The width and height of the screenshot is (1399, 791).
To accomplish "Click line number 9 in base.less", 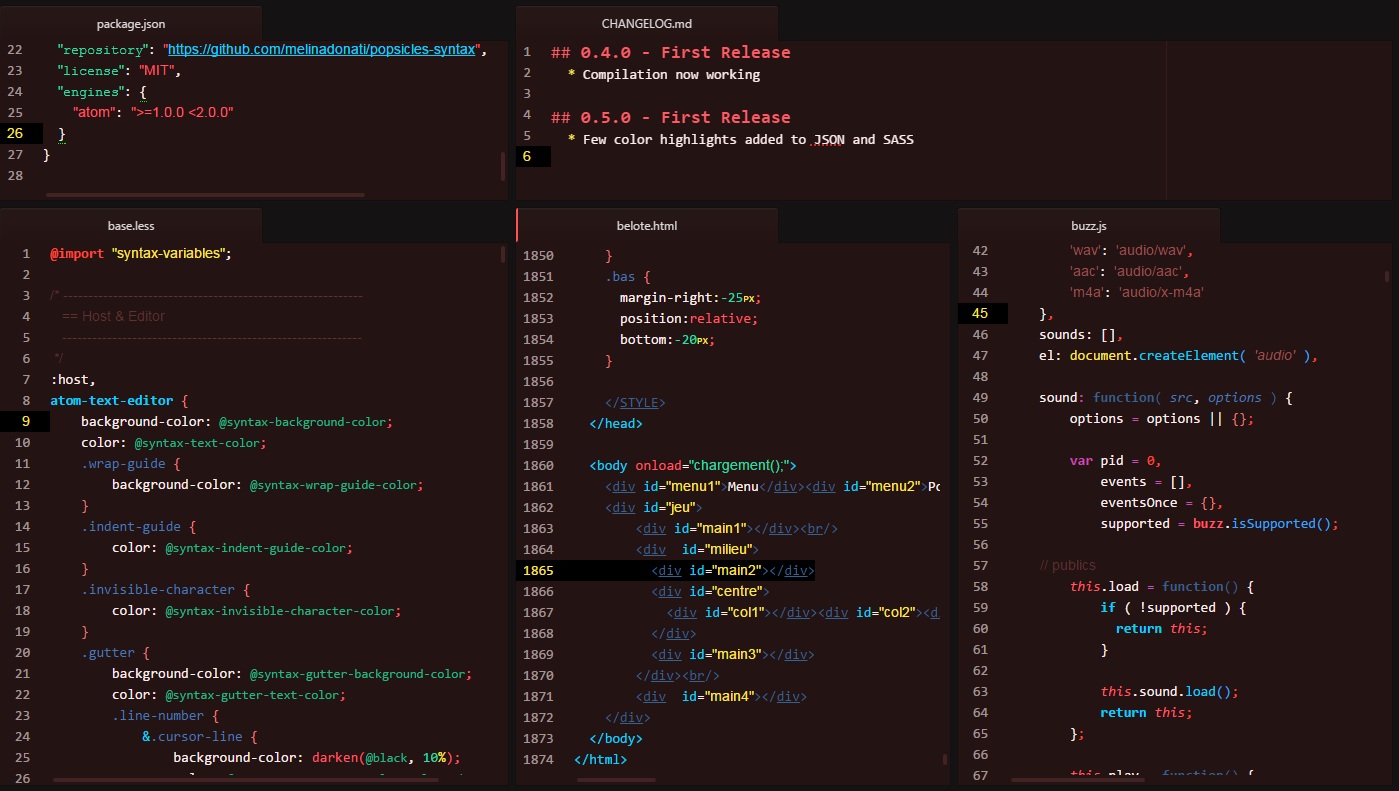I will (x=24, y=421).
